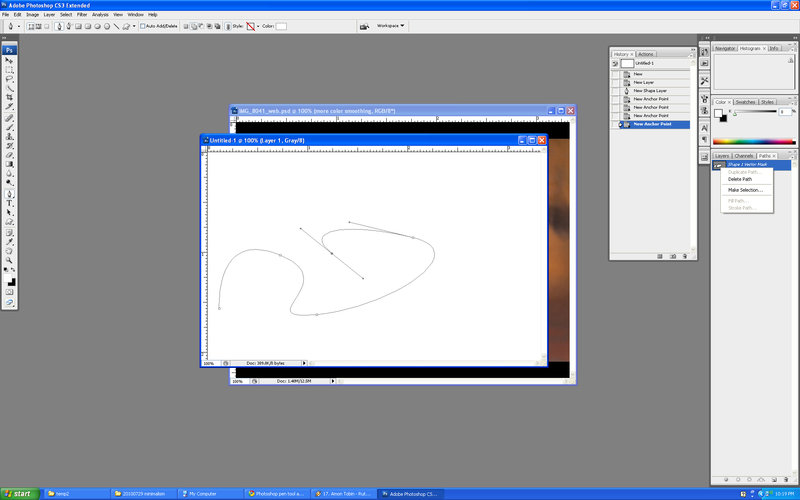Click the foreground color swatch in toolbox
The image size is (800, 500).
click(8, 278)
